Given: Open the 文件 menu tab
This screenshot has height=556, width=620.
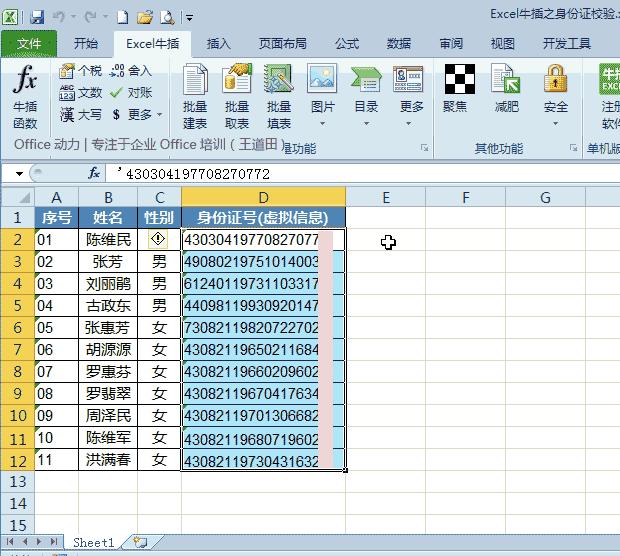Looking at the screenshot, I should point(29,44).
